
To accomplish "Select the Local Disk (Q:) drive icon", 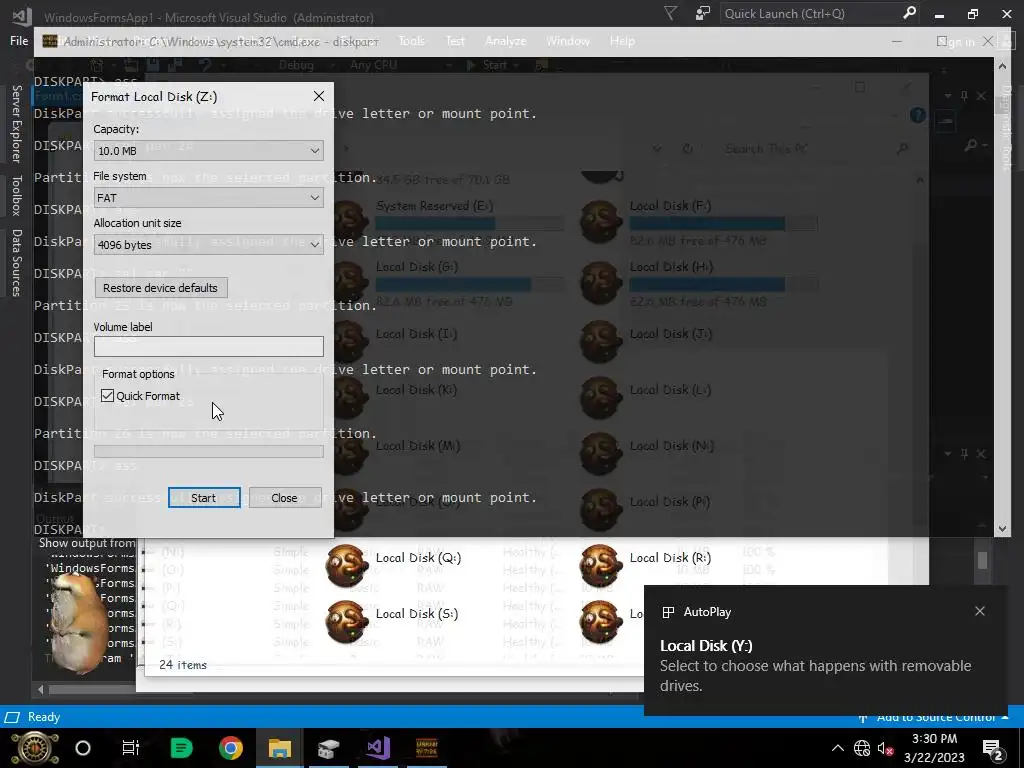I will (x=347, y=566).
